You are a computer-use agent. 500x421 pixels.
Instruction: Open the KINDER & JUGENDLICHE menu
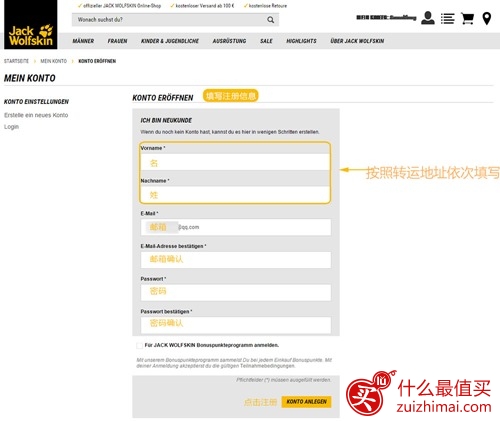pos(170,41)
